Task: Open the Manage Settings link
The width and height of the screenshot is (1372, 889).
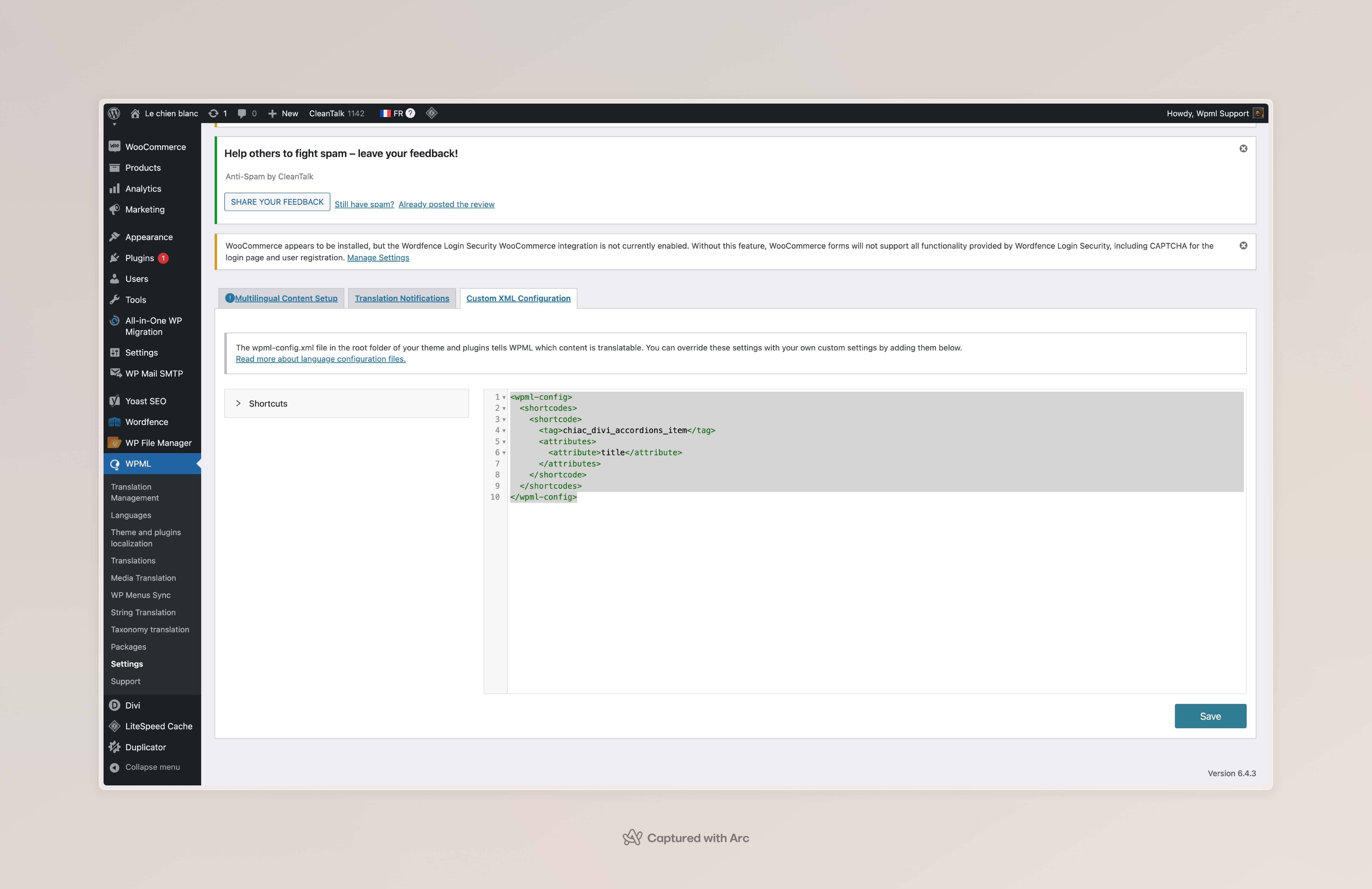Action: 378,258
